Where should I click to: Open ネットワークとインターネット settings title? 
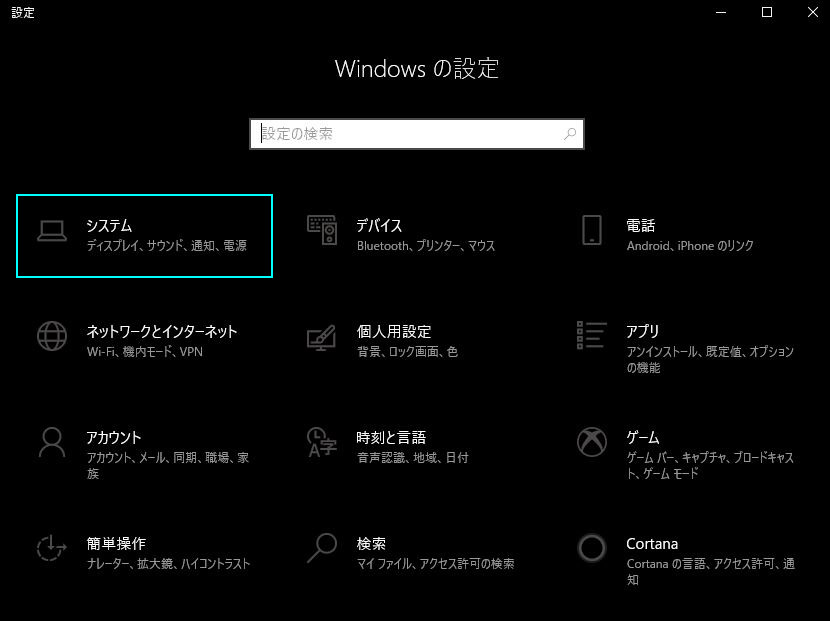pos(161,331)
